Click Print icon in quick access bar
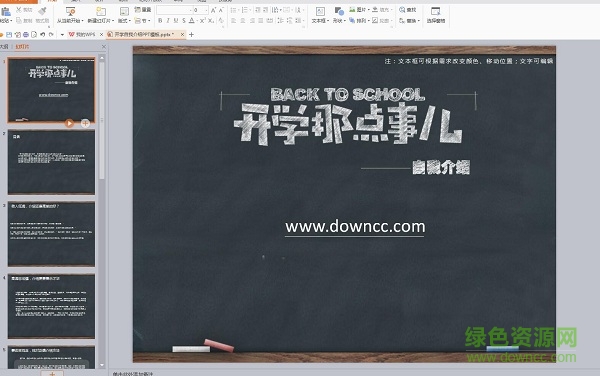600x376 pixels. [26, 34]
